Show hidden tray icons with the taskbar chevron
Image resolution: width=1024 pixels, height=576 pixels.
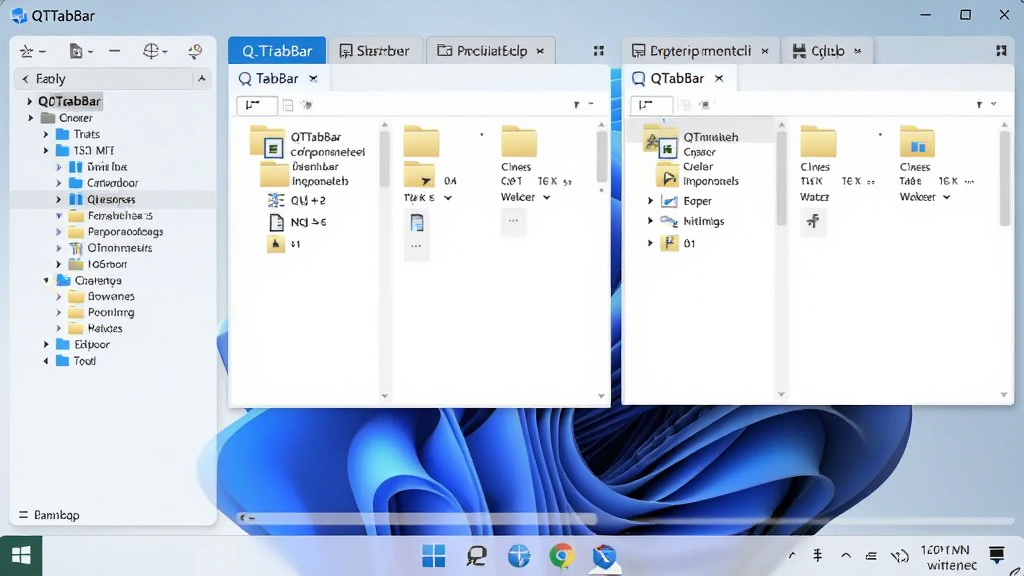[792, 556]
